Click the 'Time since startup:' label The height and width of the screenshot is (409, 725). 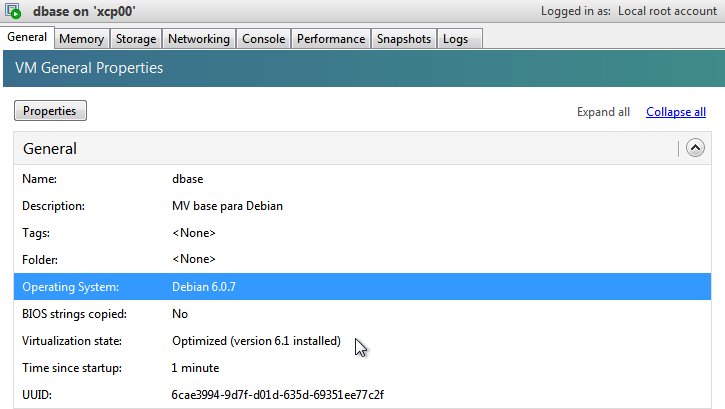click(72, 368)
